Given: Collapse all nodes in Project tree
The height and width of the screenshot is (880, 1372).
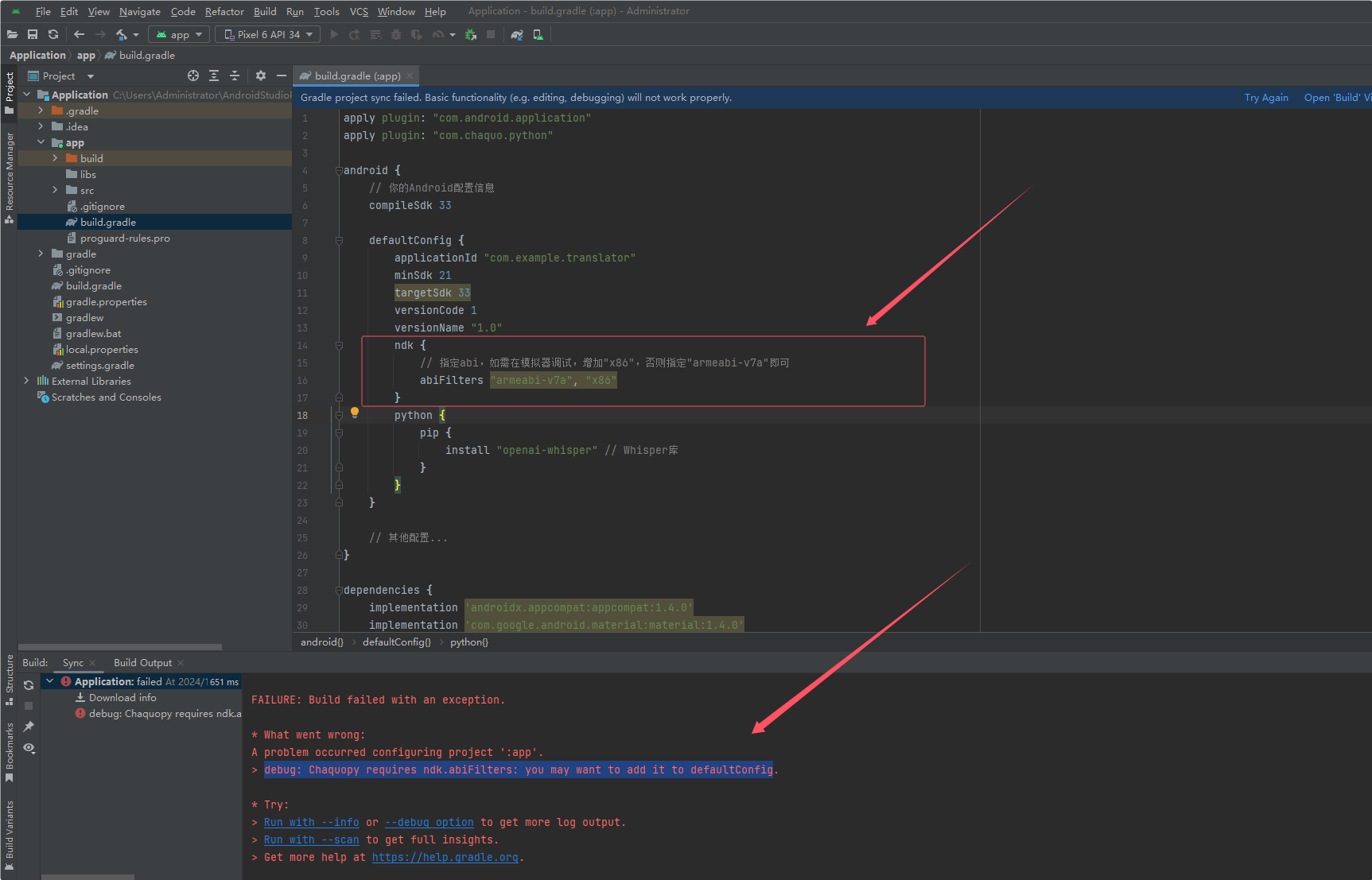Looking at the screenshot, I should click(x=234, y=76).
